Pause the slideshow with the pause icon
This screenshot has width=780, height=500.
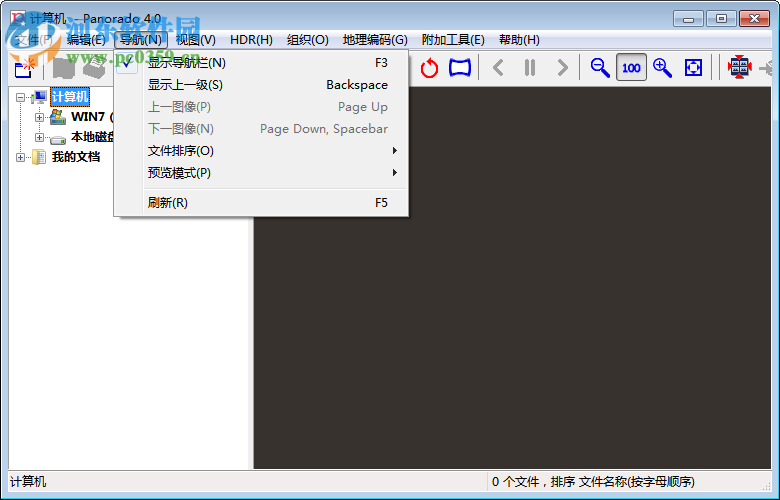pos(530,67)
